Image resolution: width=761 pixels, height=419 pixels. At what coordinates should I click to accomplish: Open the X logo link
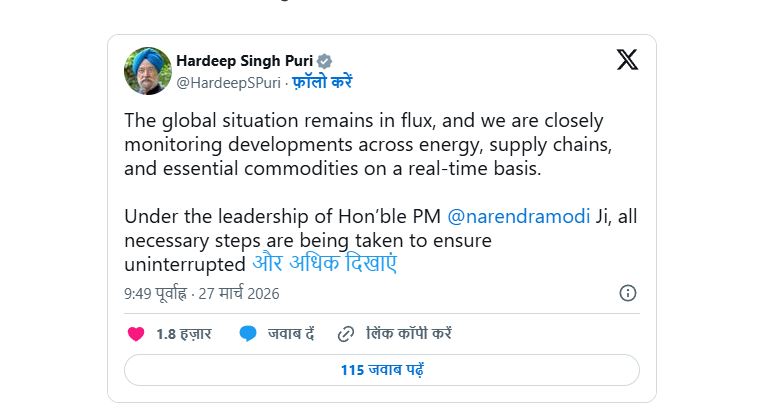point(627,60)
